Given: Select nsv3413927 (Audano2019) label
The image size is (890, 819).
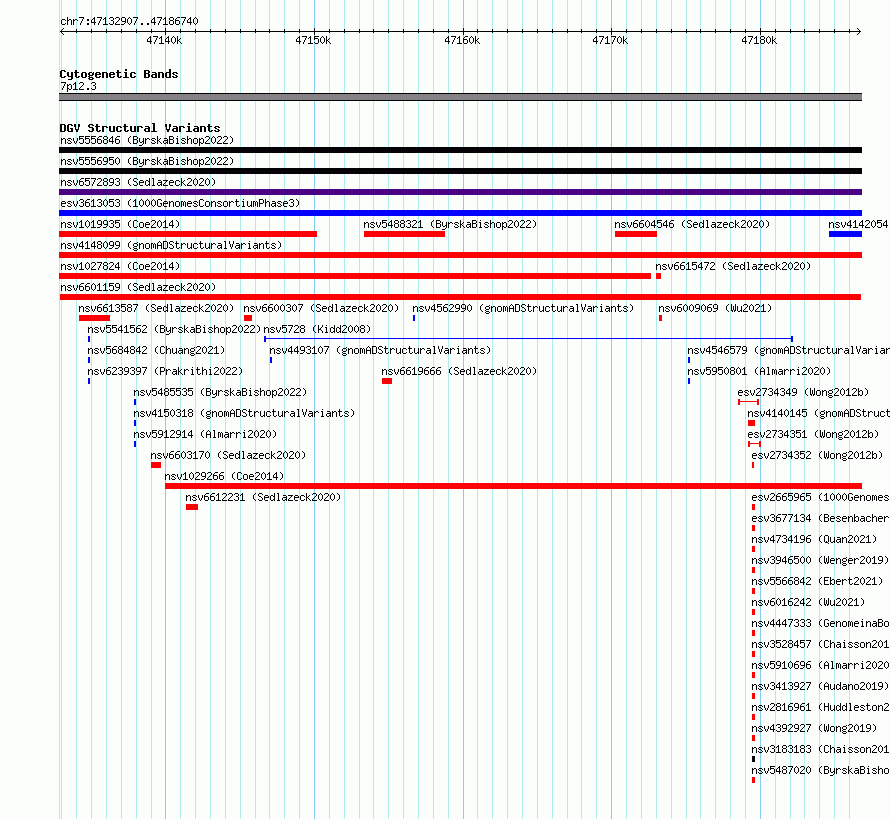Looking at the screenshot, I should (820, 686).
